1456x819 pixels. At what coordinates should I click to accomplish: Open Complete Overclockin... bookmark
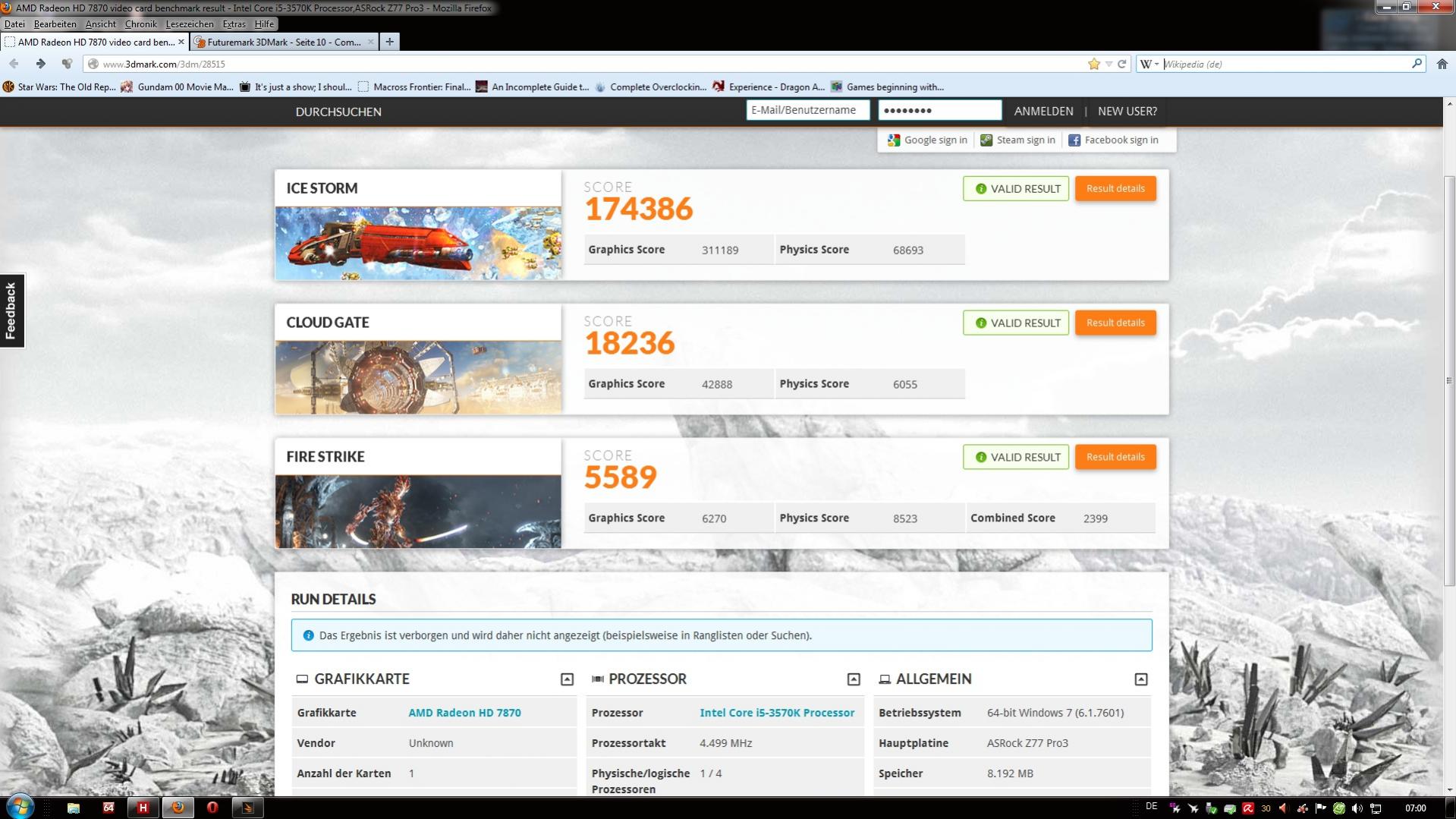(651, 87)
